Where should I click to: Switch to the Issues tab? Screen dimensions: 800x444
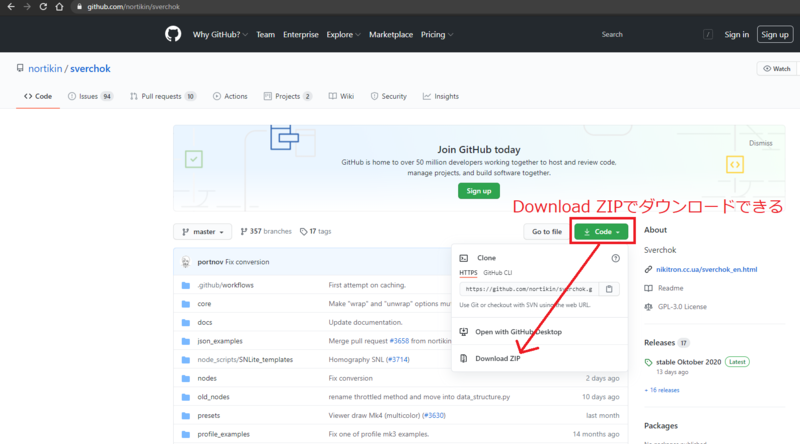[90, 96]
